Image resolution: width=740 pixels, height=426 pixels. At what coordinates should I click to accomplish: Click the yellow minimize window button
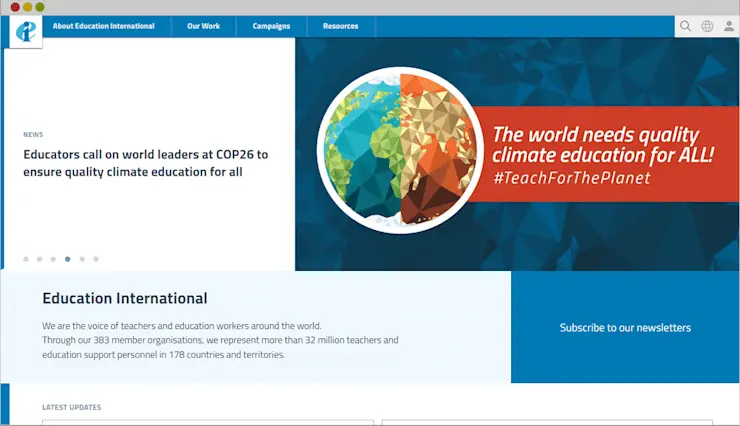(x=27, y=7)
